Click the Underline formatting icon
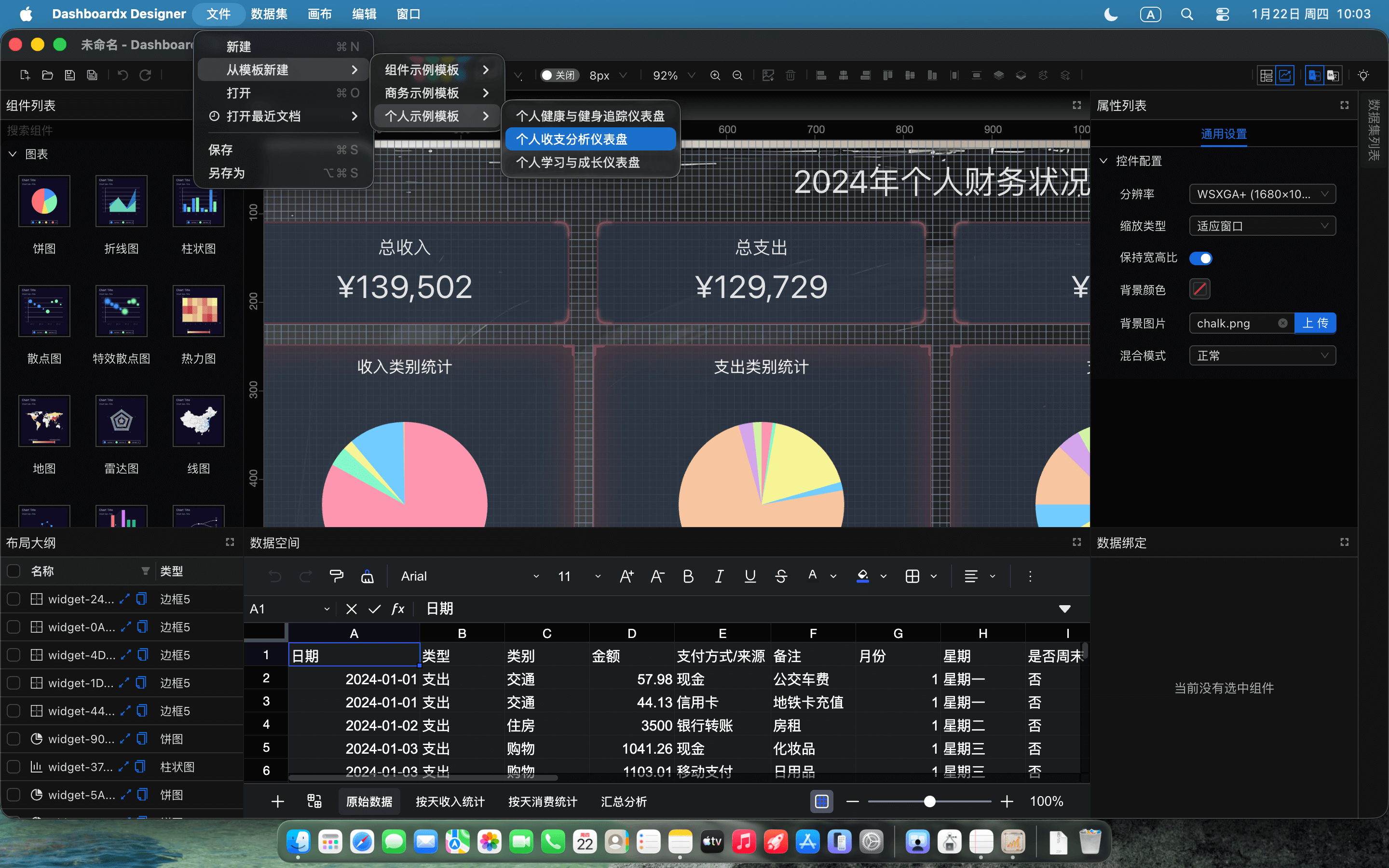Viewport: 1389px width, 868px height. click(x=749, y=576)
